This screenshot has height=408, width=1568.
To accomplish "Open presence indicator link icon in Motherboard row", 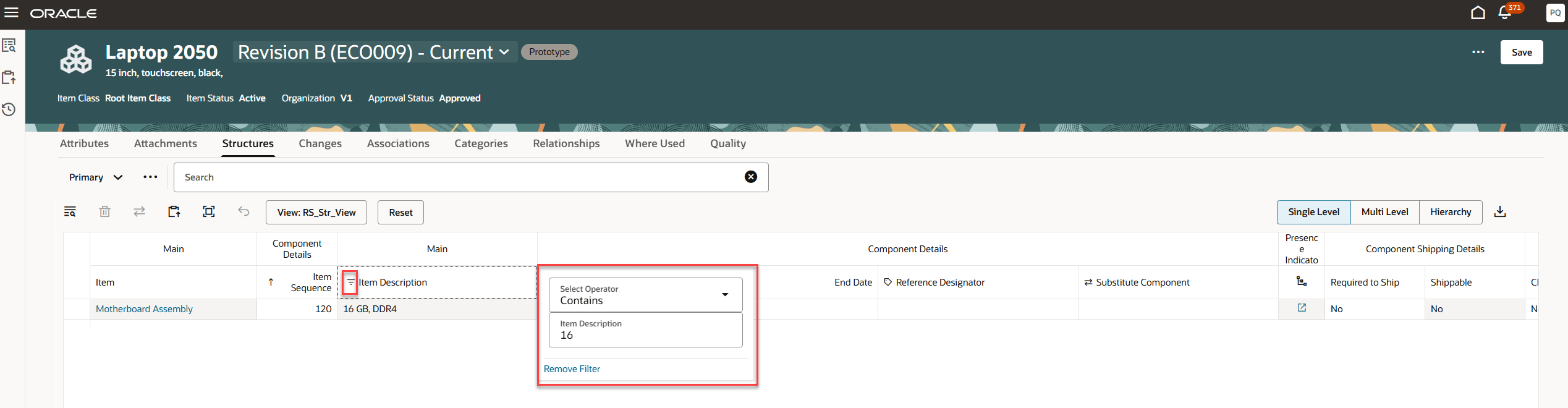I will coord(1302,308).
